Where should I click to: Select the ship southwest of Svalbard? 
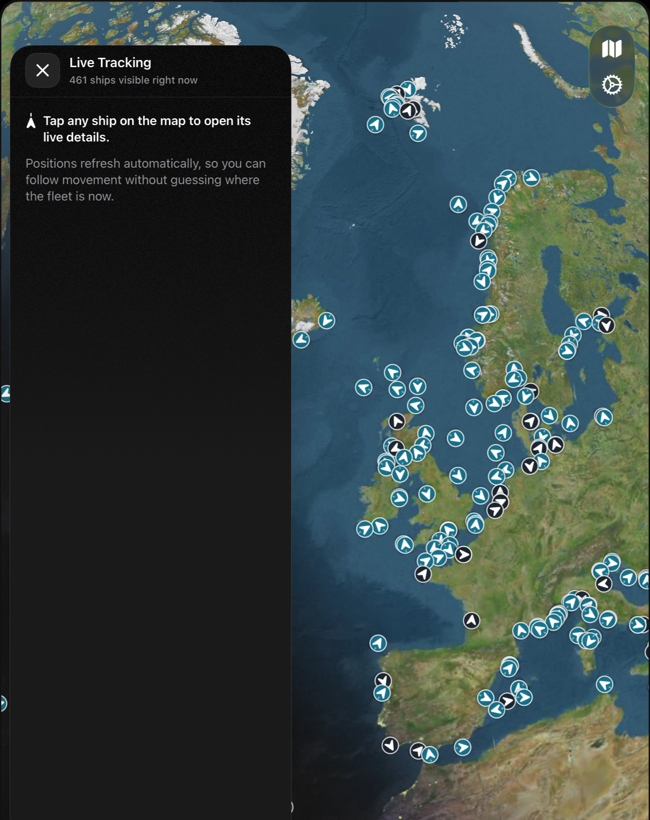point(375,124)
